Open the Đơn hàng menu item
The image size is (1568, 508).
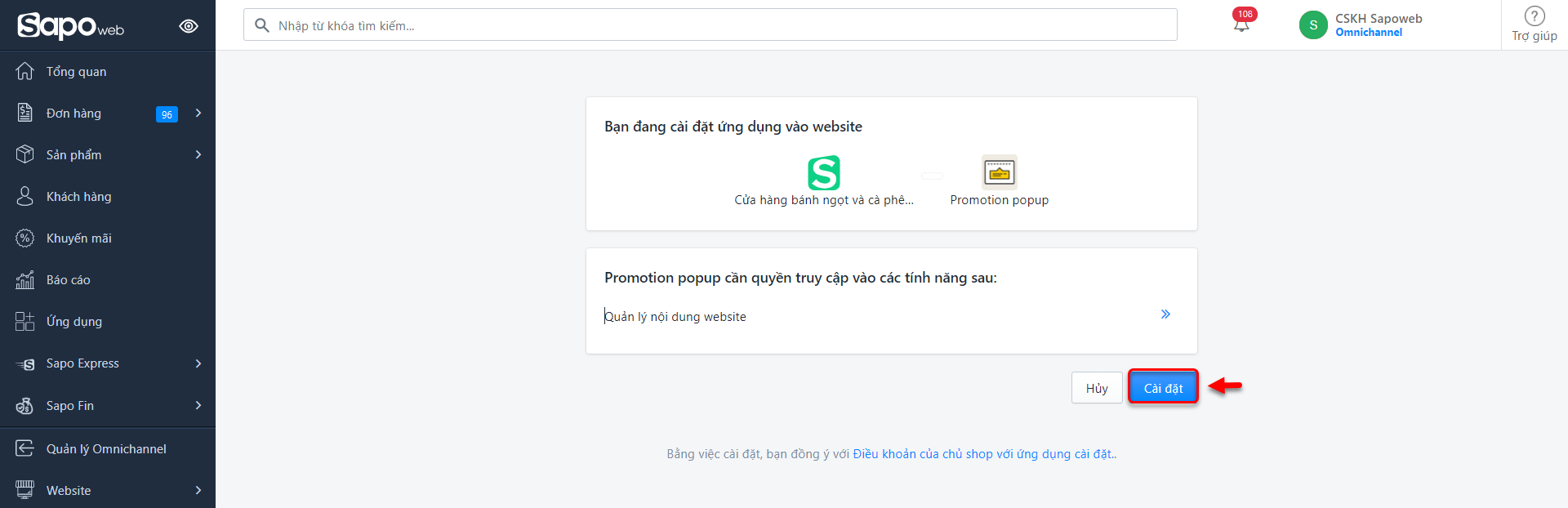pyautogui.click(x=108, y=113)
